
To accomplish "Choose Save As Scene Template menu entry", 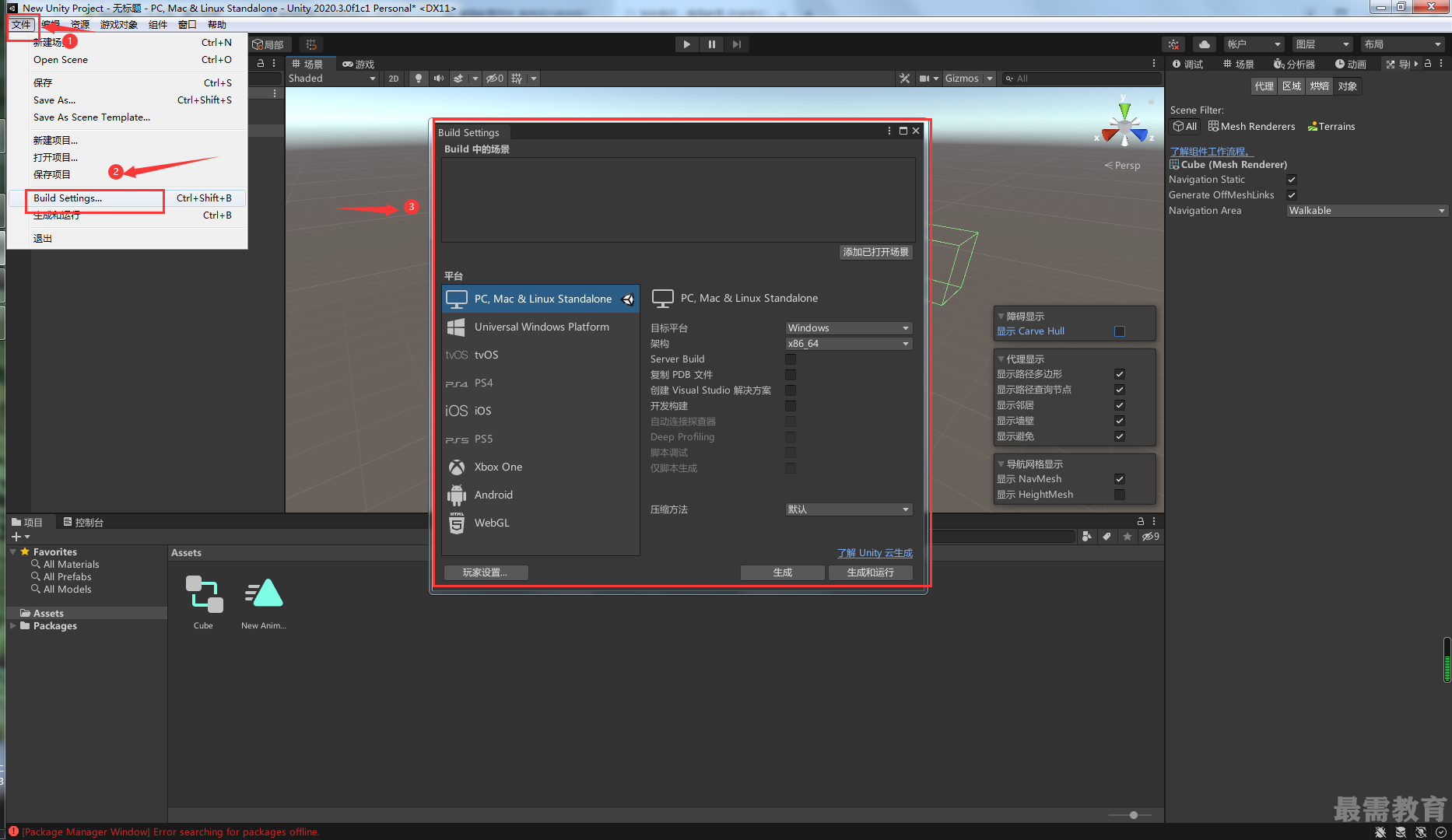I will pos(127,117).
